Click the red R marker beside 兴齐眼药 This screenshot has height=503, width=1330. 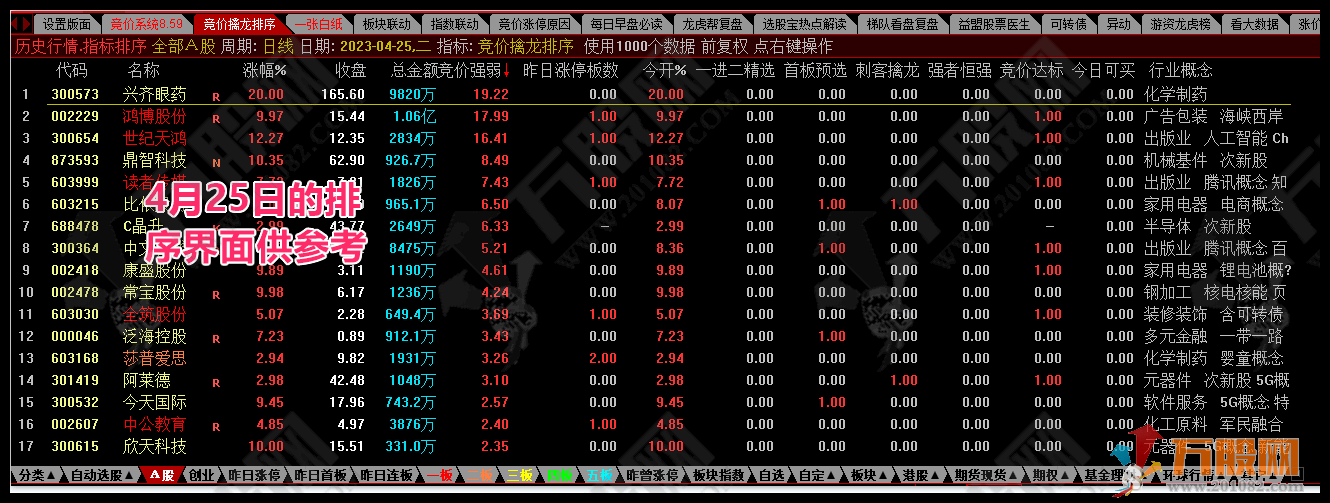pyautogui.click(x=215, y=96)
